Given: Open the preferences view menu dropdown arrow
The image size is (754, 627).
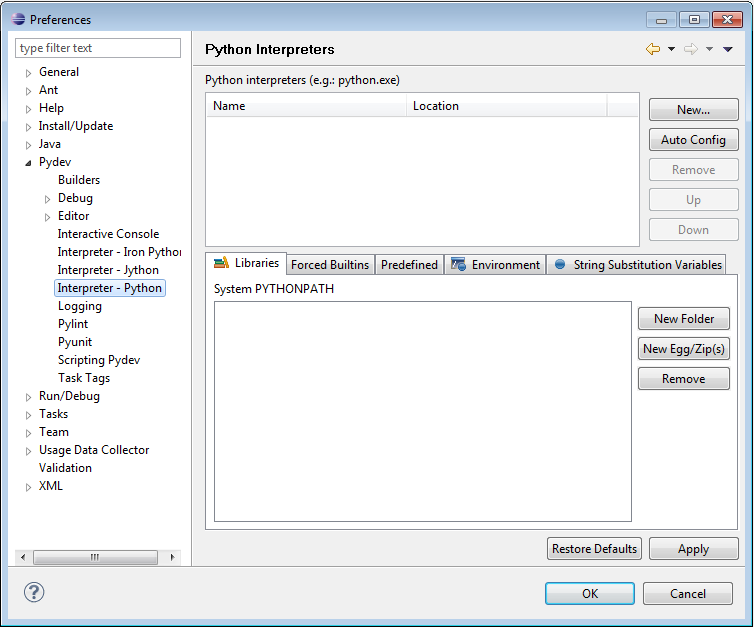Looking at the screenshot, I should click(x=728, y=49).
